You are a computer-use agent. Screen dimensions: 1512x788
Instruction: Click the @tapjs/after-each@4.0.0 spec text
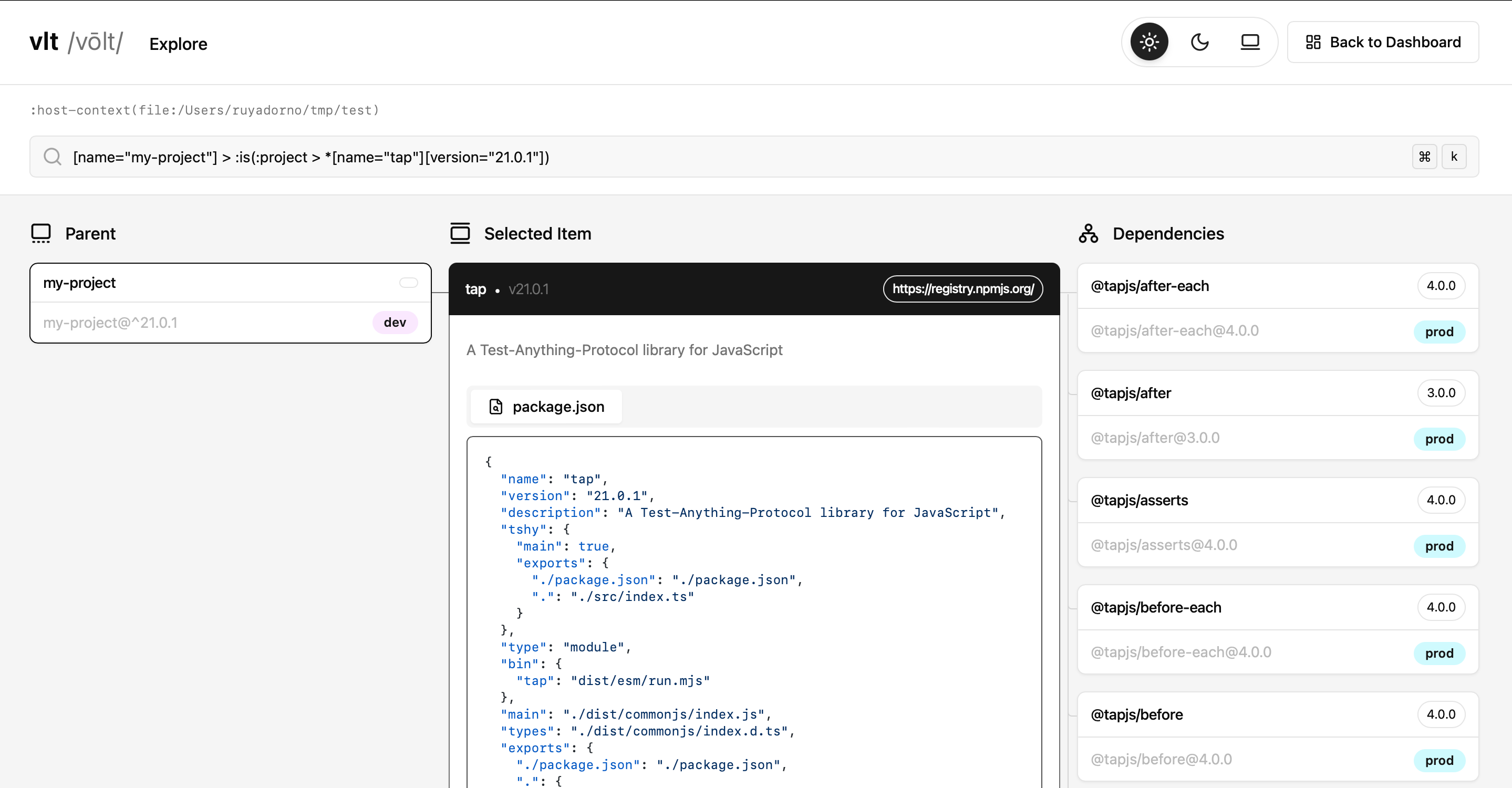[x=1175, y=331]
